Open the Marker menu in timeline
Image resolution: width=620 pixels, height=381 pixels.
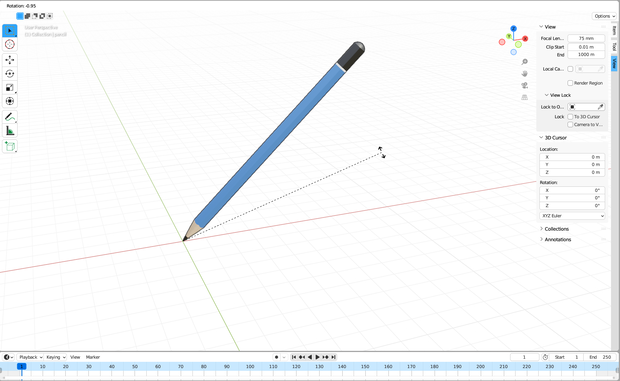(93, 357)
